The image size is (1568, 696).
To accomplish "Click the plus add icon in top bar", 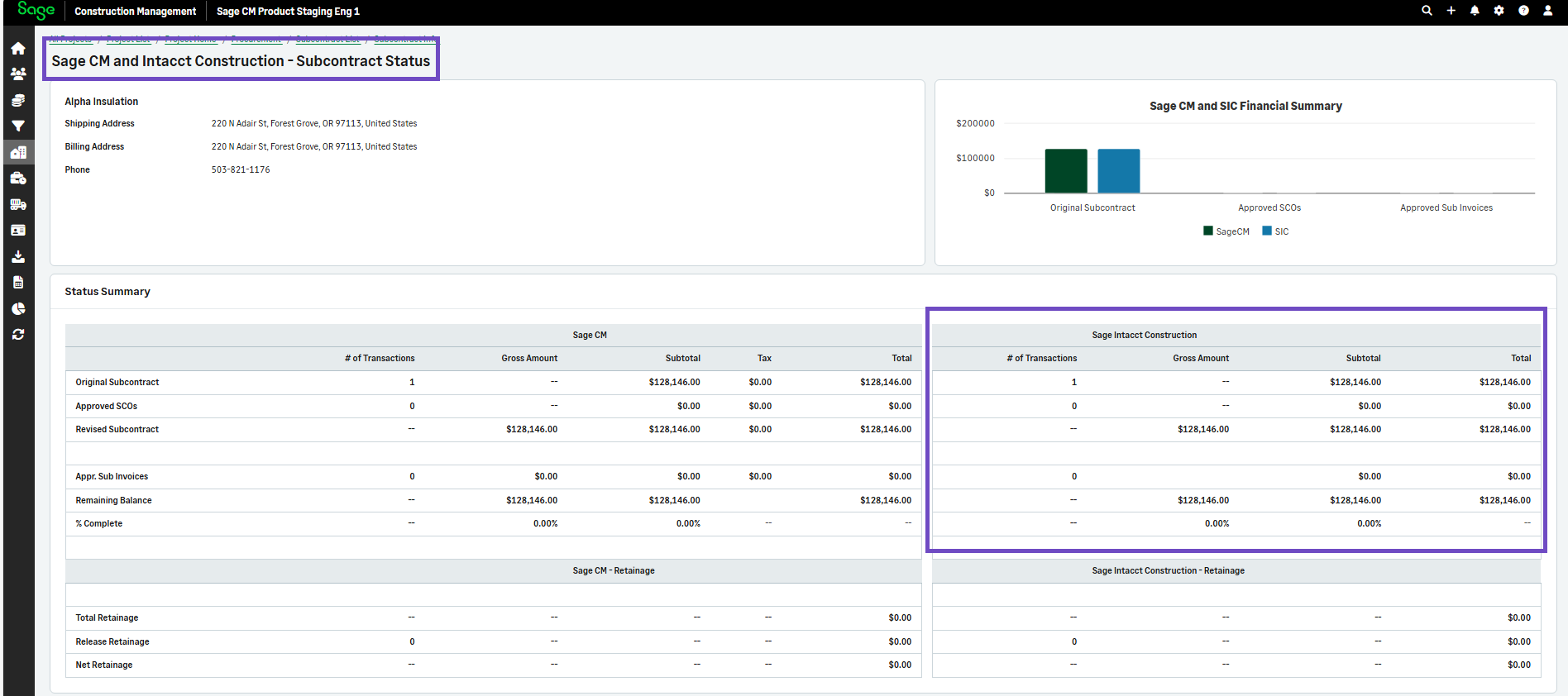I will (1451, 11).
